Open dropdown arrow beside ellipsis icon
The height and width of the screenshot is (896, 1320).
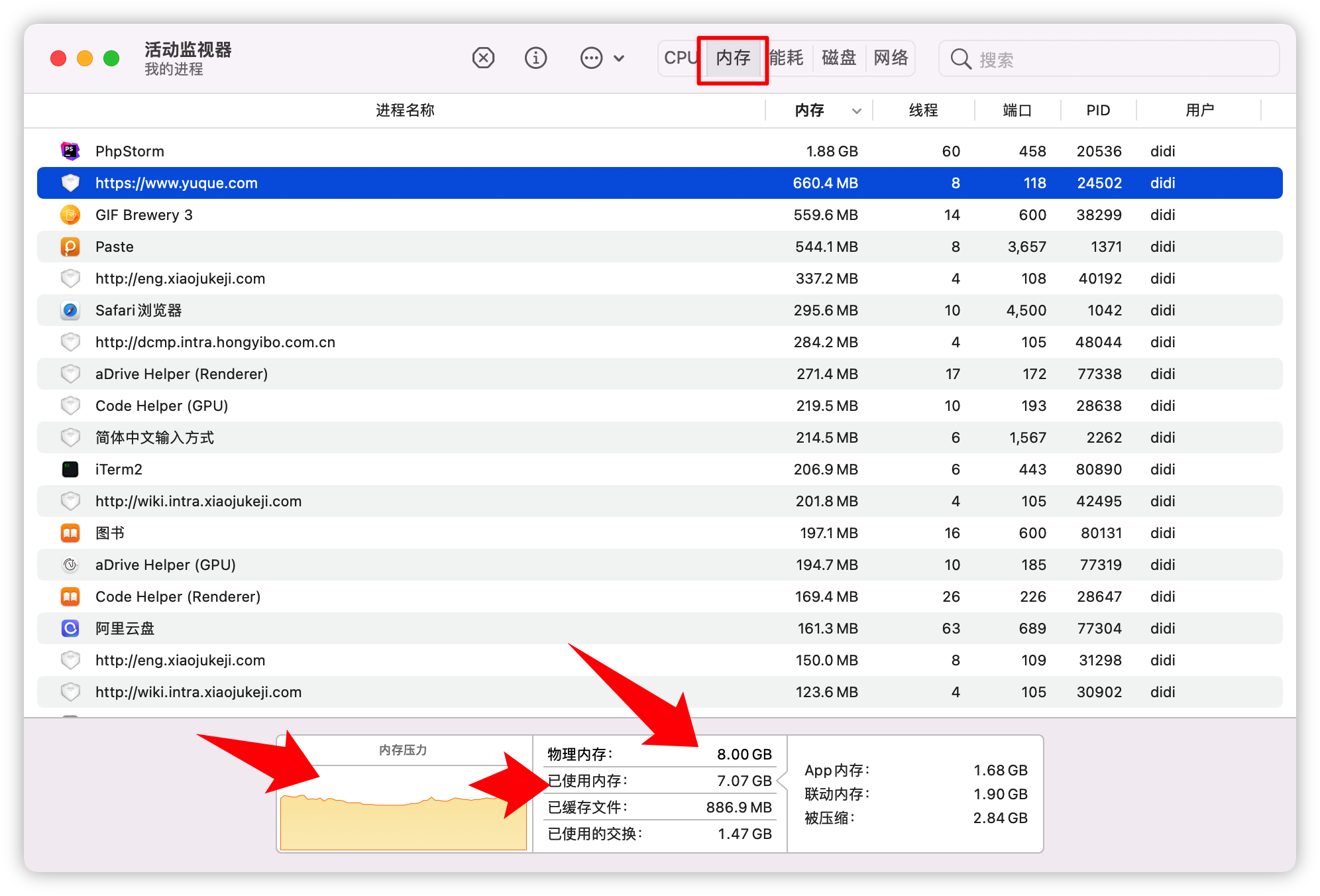point(619,58)
